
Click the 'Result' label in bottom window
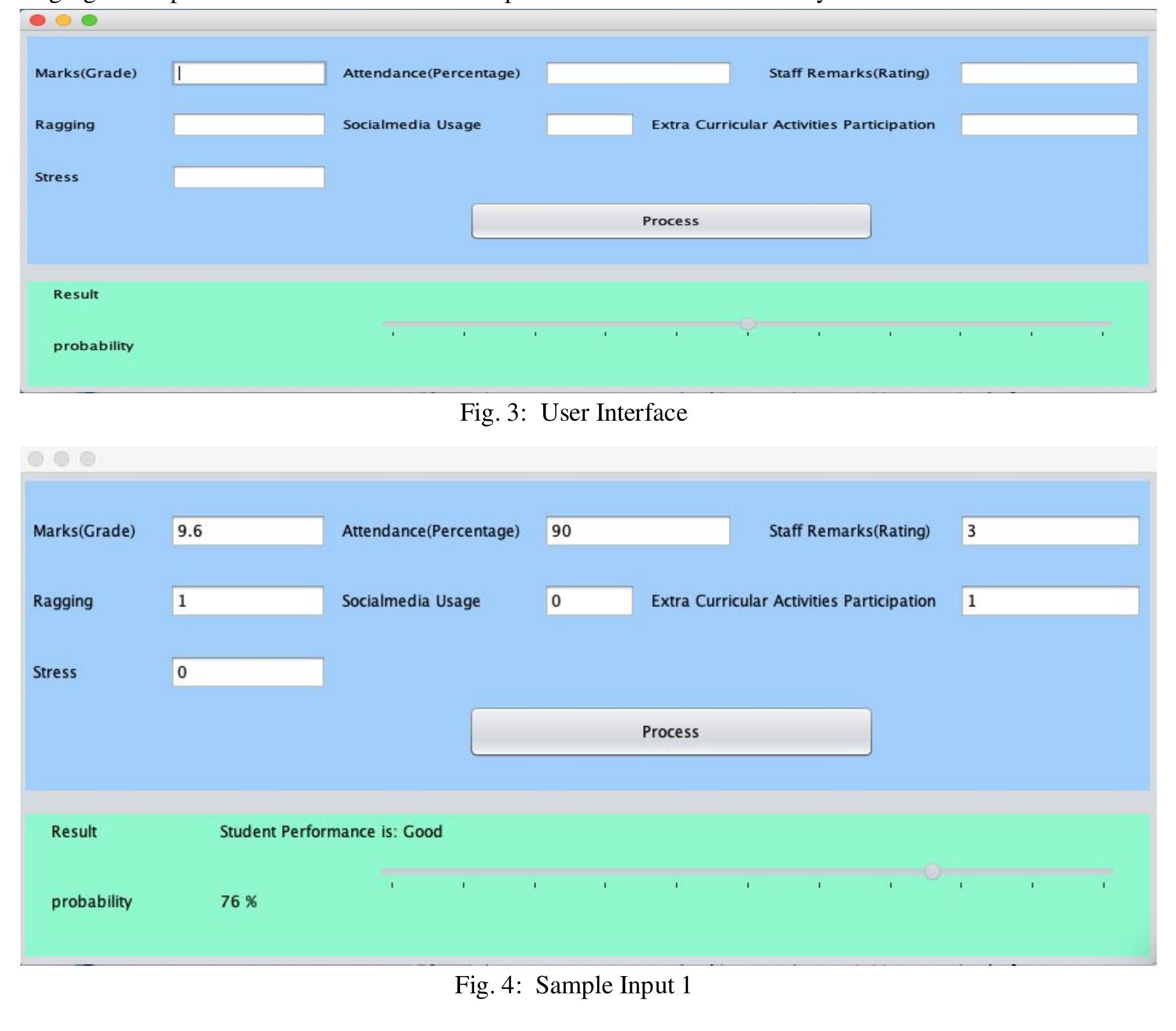coord(74,831)
